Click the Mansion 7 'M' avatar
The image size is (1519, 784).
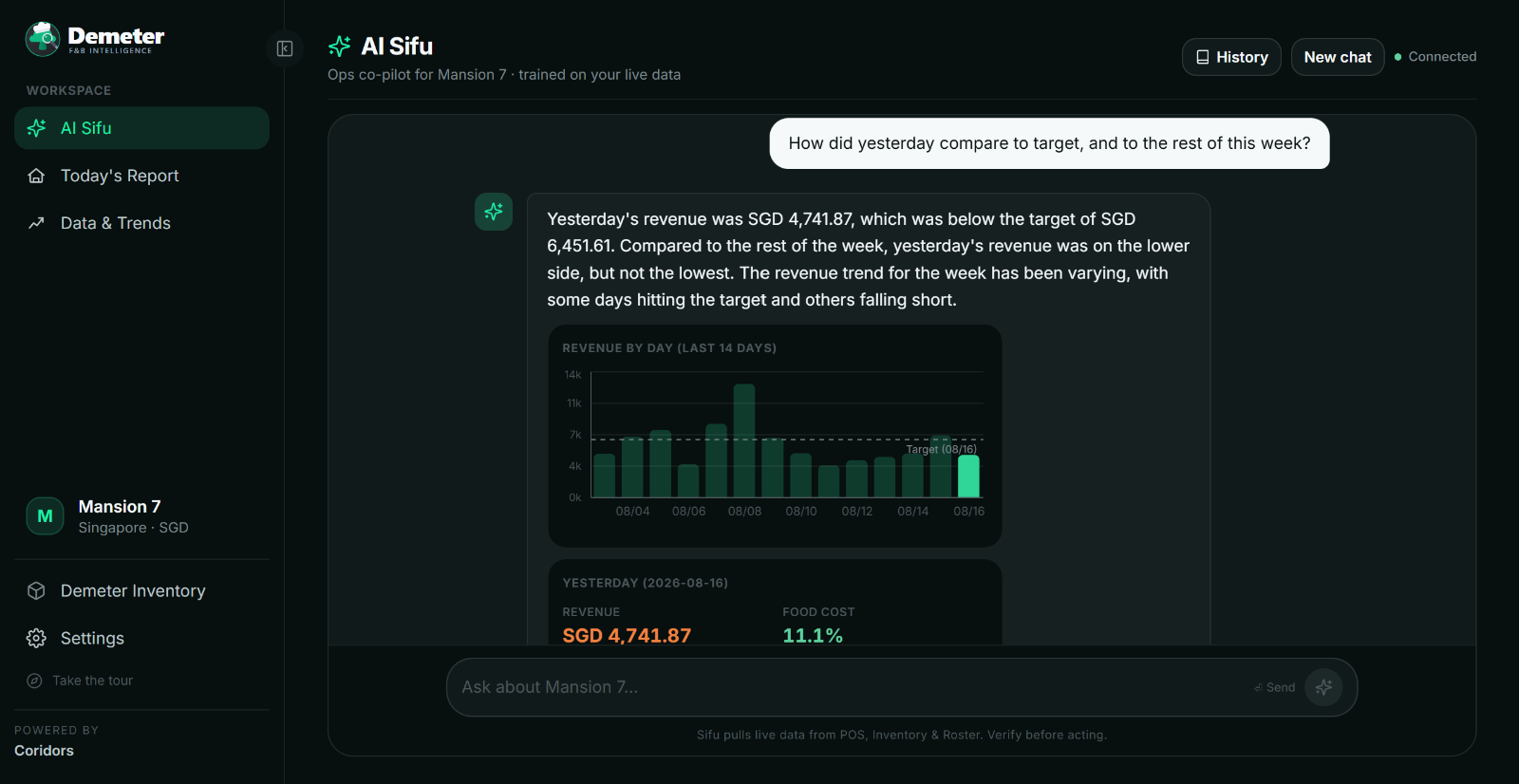[45, 516]
